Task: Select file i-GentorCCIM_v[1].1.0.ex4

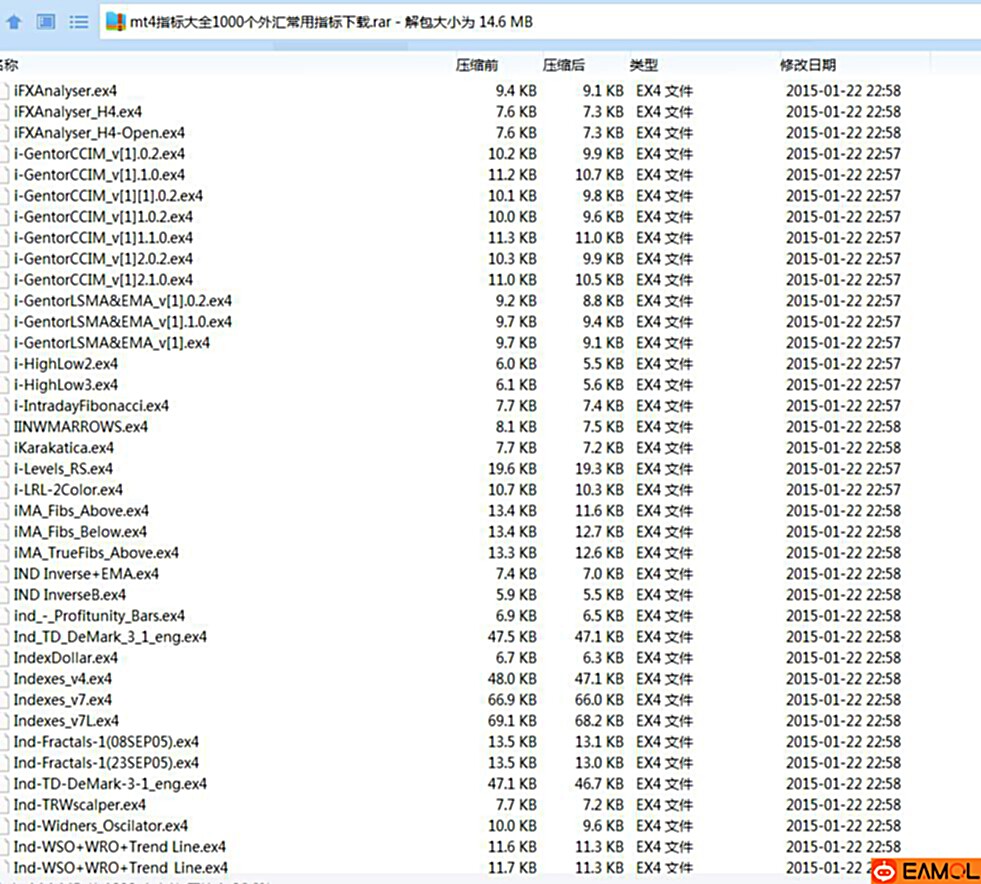Action: click(x=99, y=175)
